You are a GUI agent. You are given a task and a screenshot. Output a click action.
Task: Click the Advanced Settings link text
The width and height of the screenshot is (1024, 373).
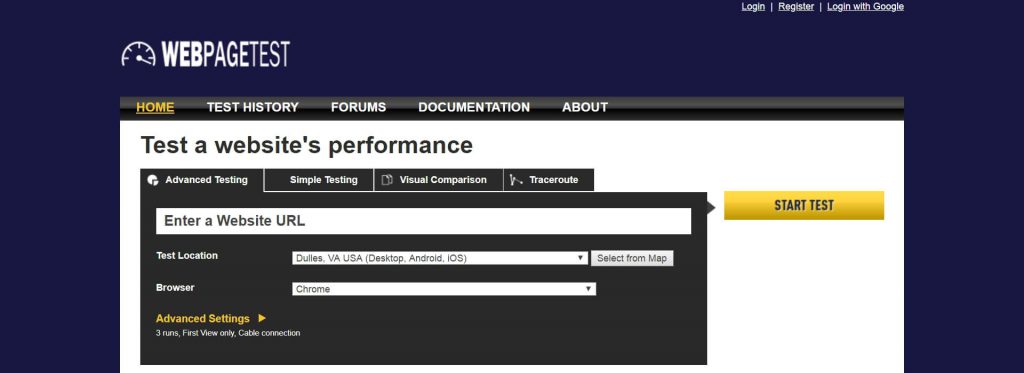click(x=202, y=319)
